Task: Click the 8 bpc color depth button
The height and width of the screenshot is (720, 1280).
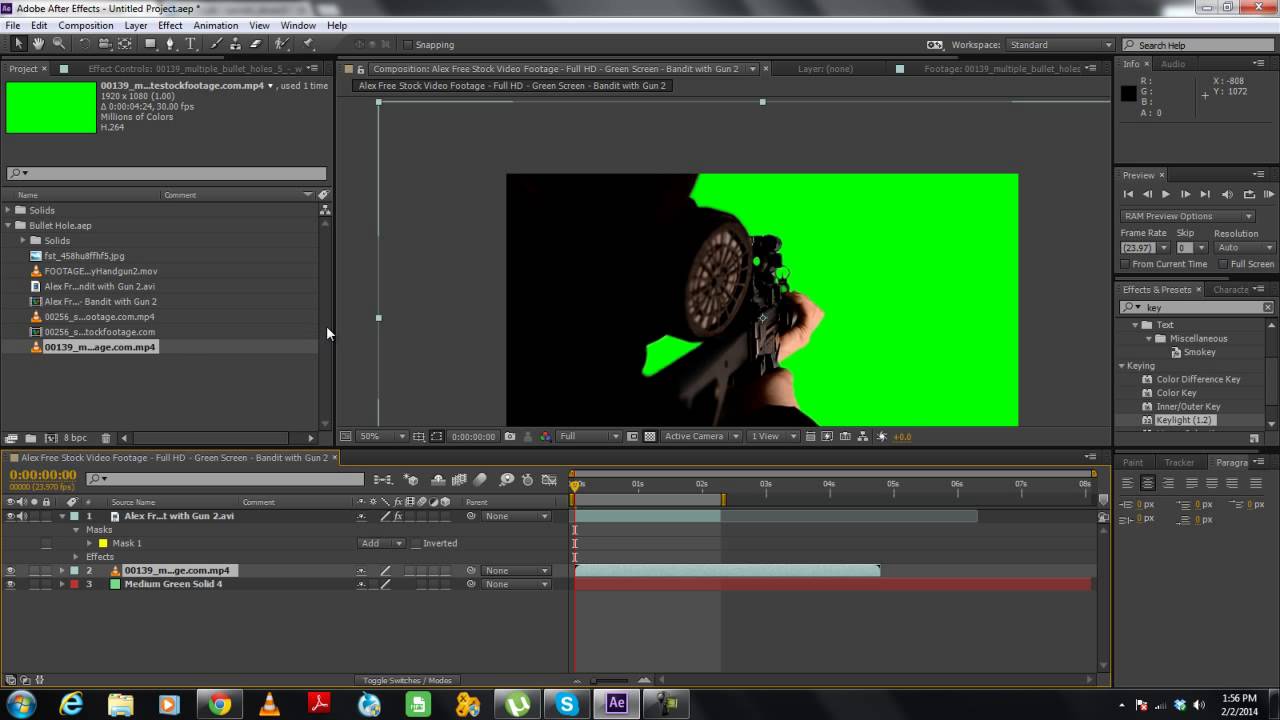Action: (75, 438)
